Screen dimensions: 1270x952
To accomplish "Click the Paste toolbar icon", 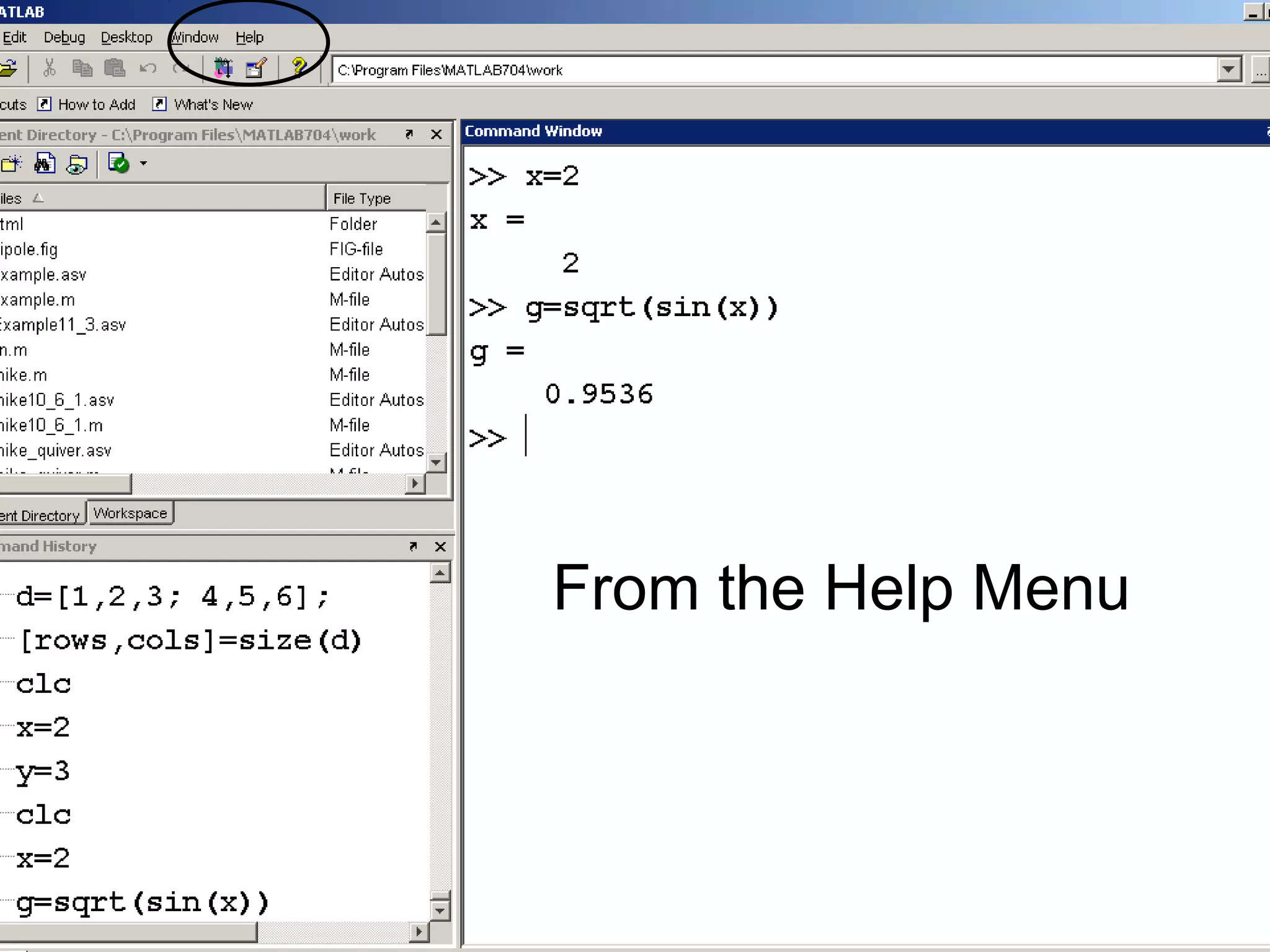I will coord(115,68).
